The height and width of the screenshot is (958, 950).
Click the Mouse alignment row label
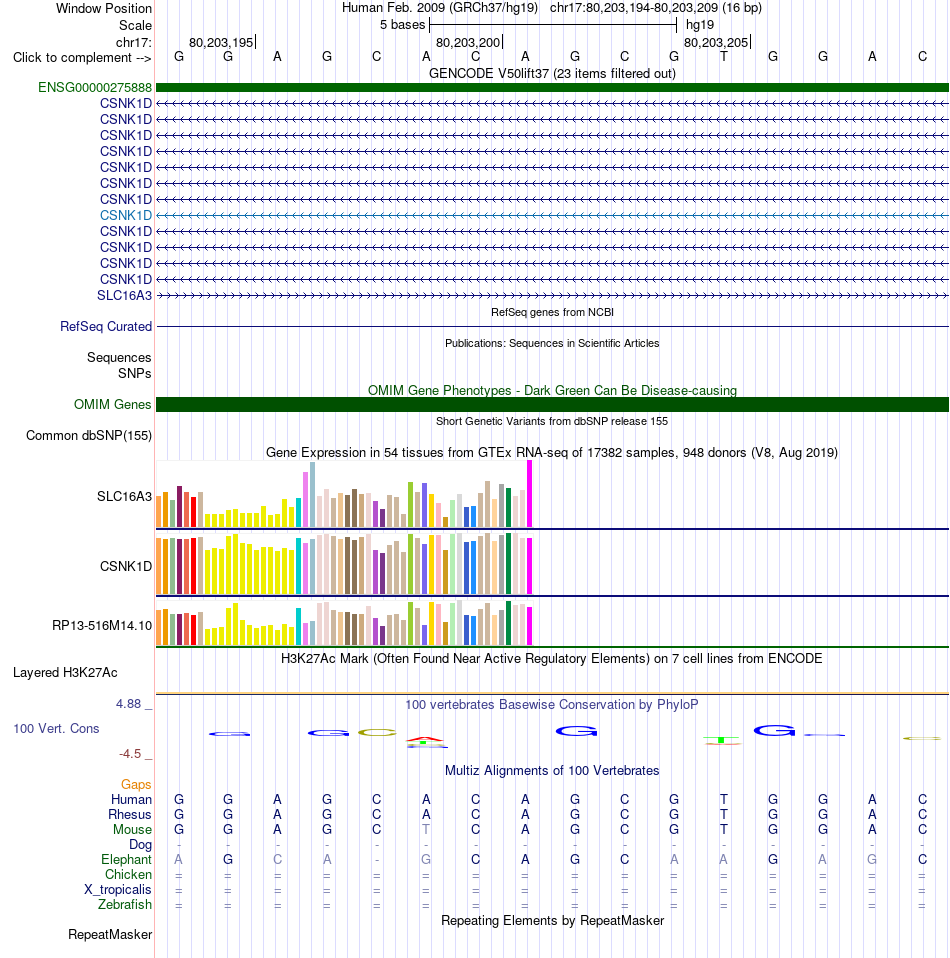click(132, 830)
